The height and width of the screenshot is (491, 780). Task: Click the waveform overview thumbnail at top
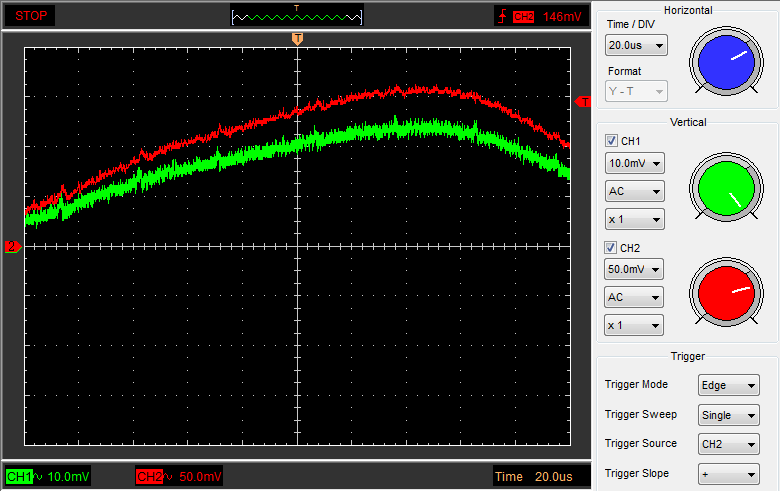click(x=297, y=16)
